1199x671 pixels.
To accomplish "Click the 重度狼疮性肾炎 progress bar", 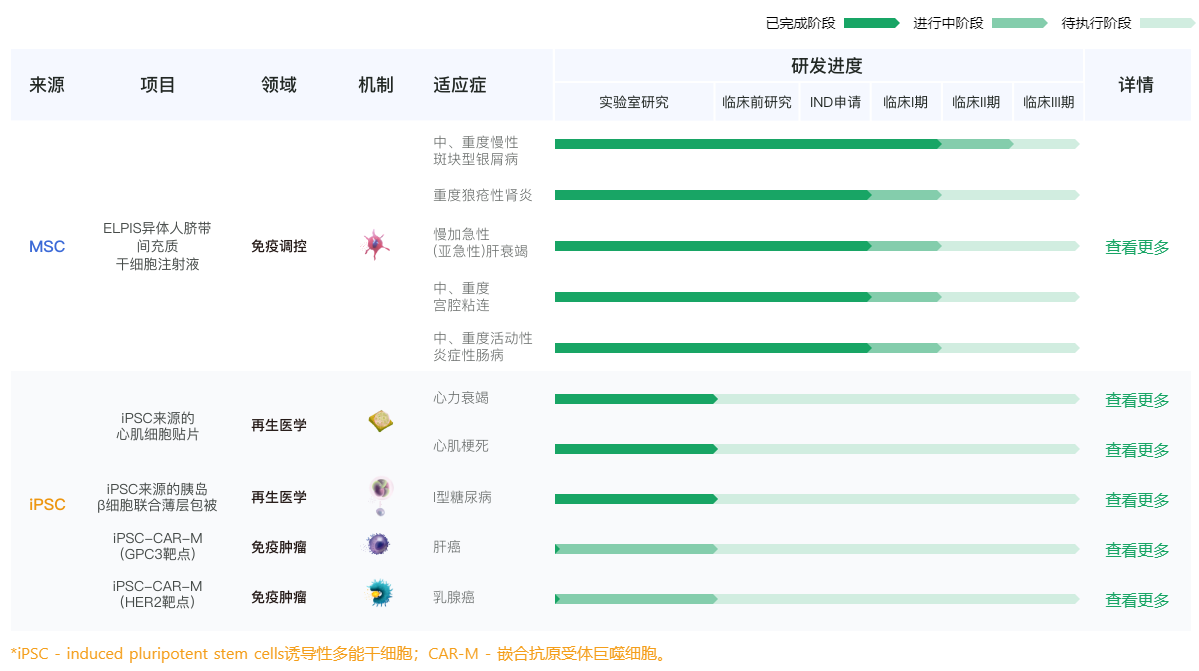I will coord(816,195).
